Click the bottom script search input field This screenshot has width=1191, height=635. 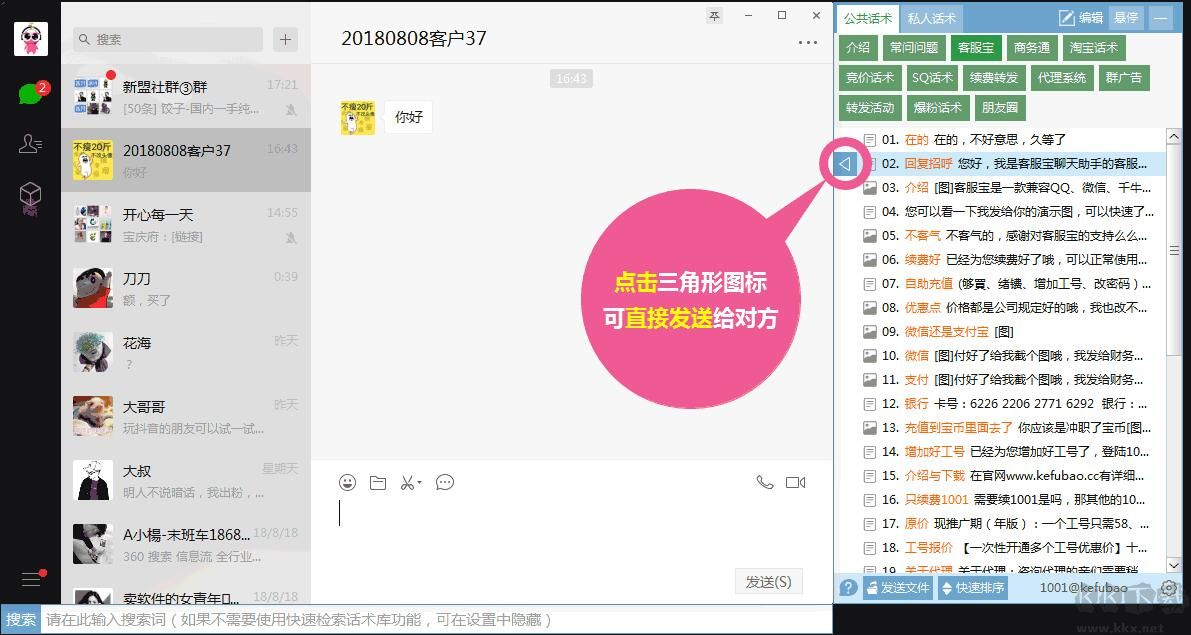(430, 620)
